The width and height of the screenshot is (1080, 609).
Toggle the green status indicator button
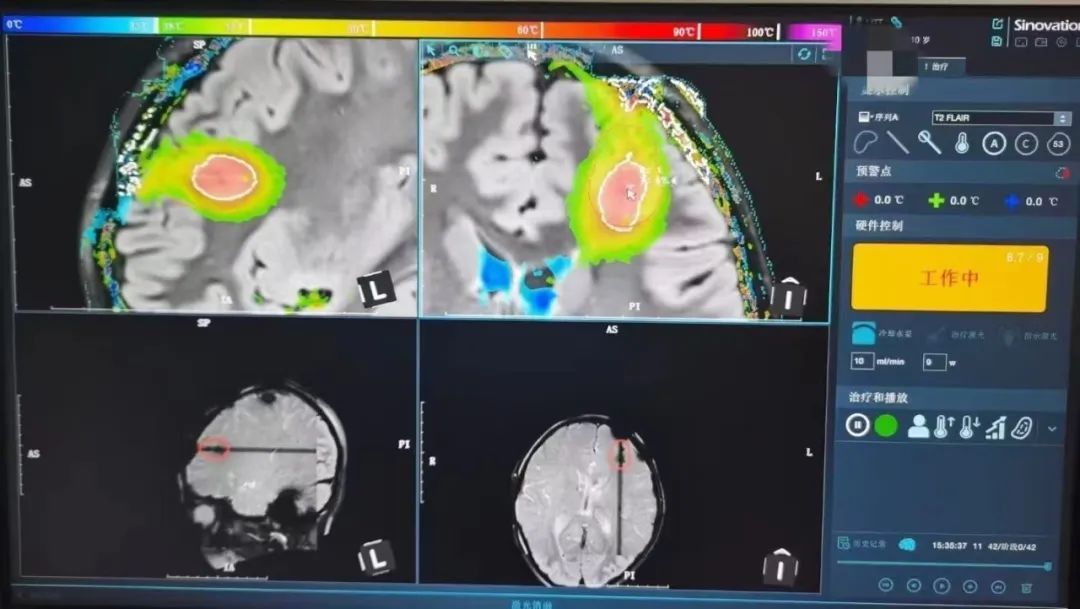click(886, 426)
